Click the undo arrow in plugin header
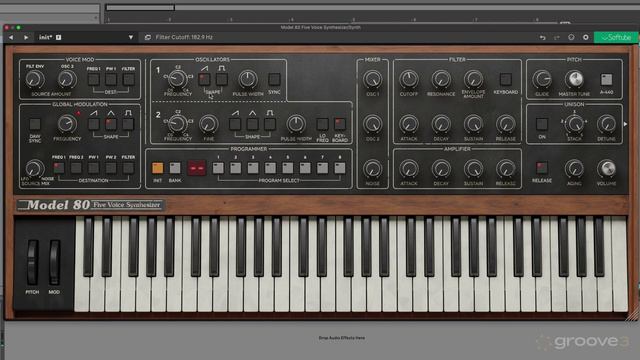This screenshot has width=640, height=360. (x=542, y=38)
